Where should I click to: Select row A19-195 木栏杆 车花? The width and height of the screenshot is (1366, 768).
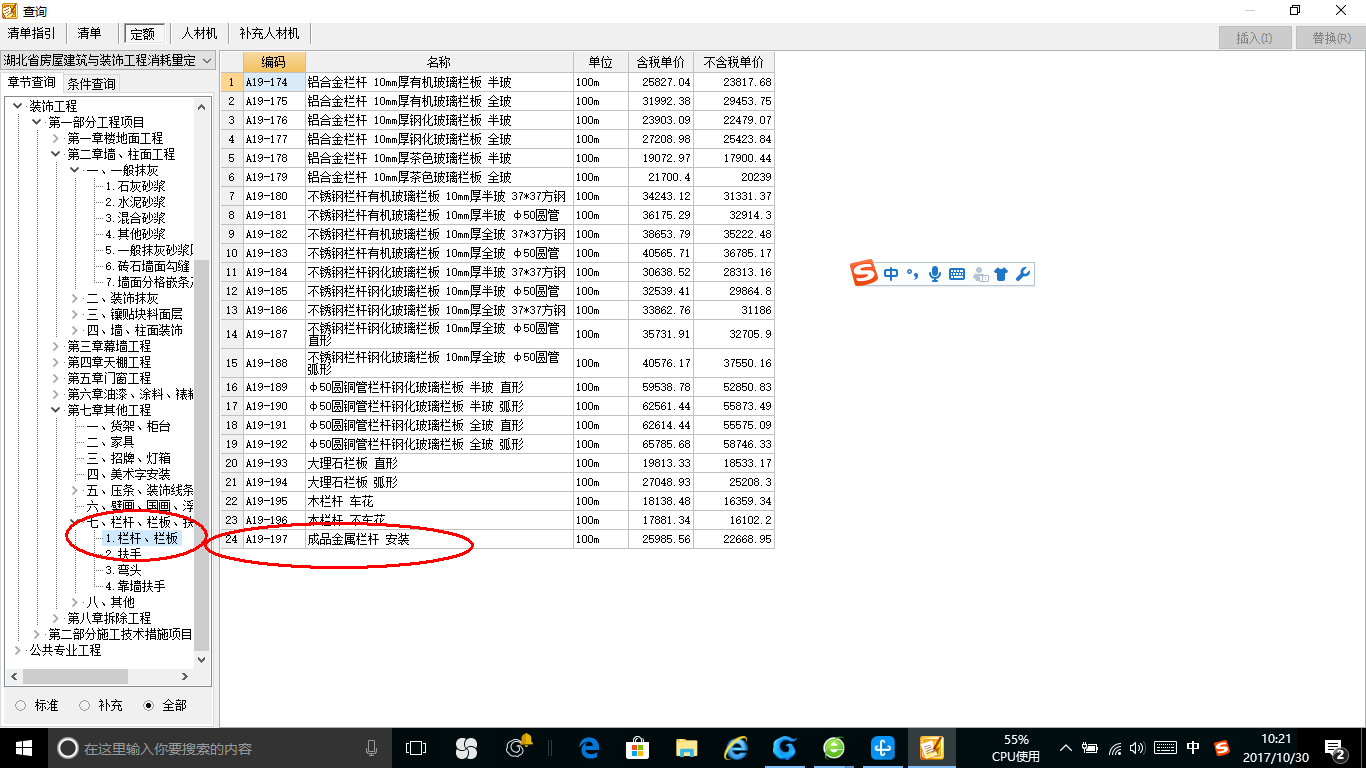497,501
